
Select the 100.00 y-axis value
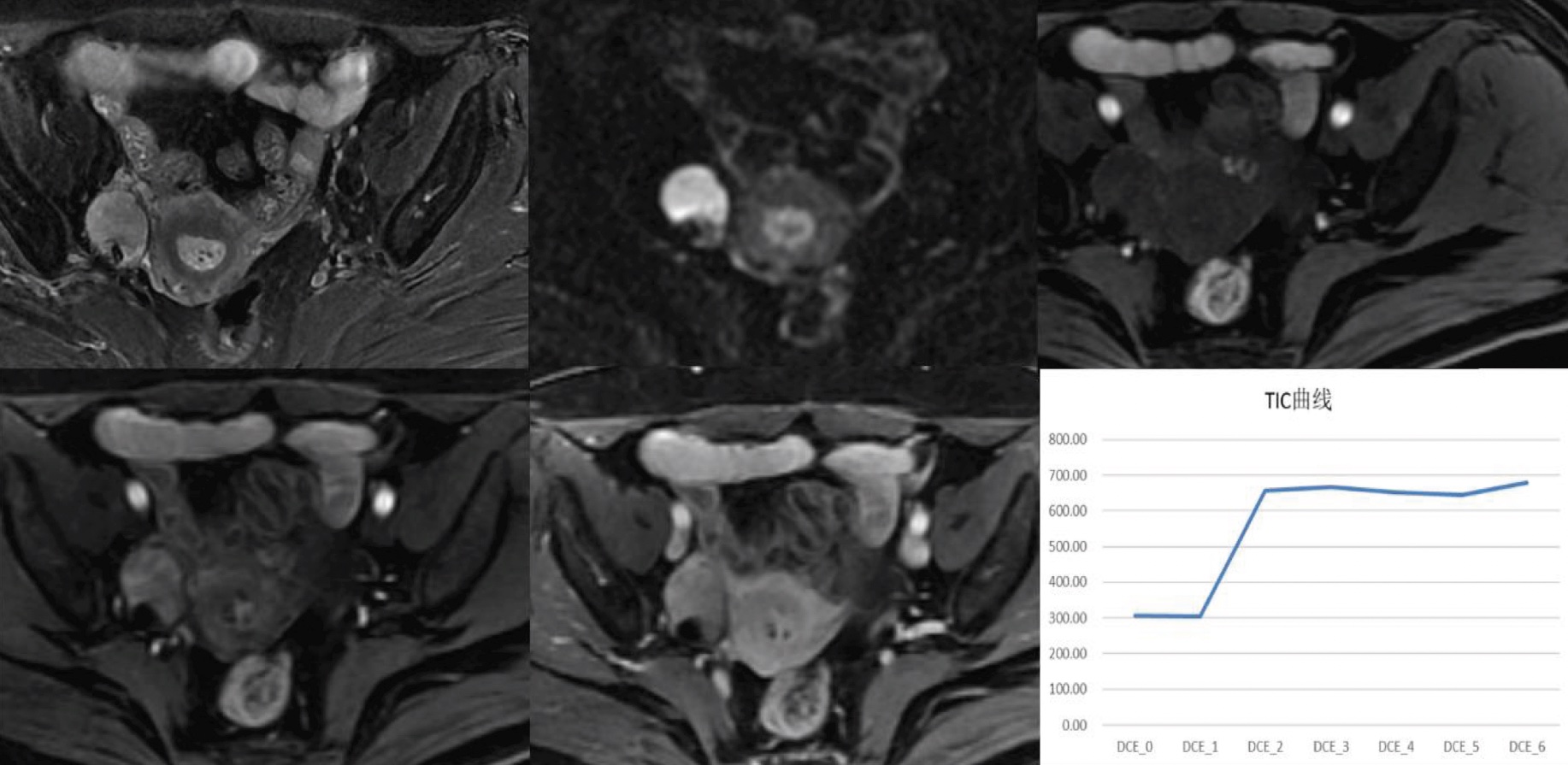tap(1067, 689)
